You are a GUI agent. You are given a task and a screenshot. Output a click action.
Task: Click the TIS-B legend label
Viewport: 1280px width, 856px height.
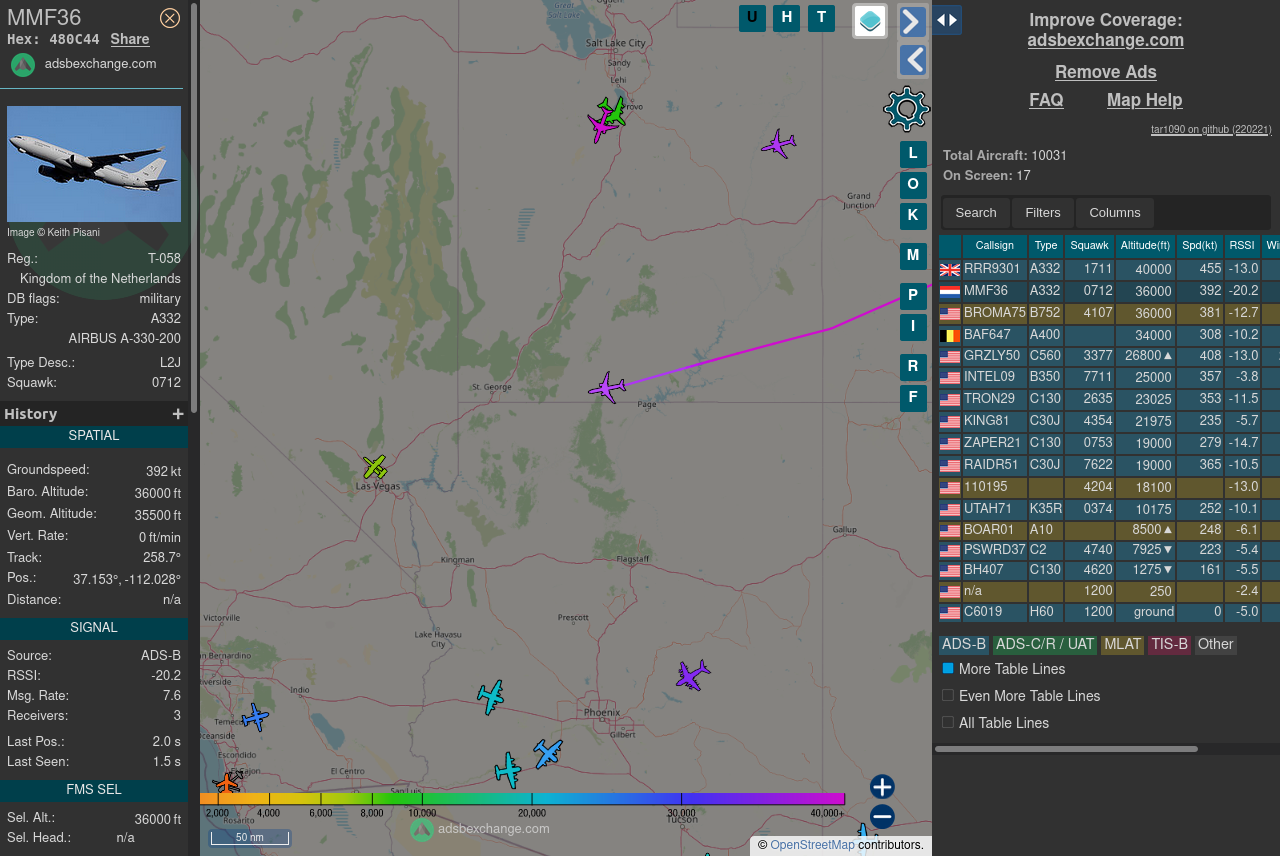1169,645
